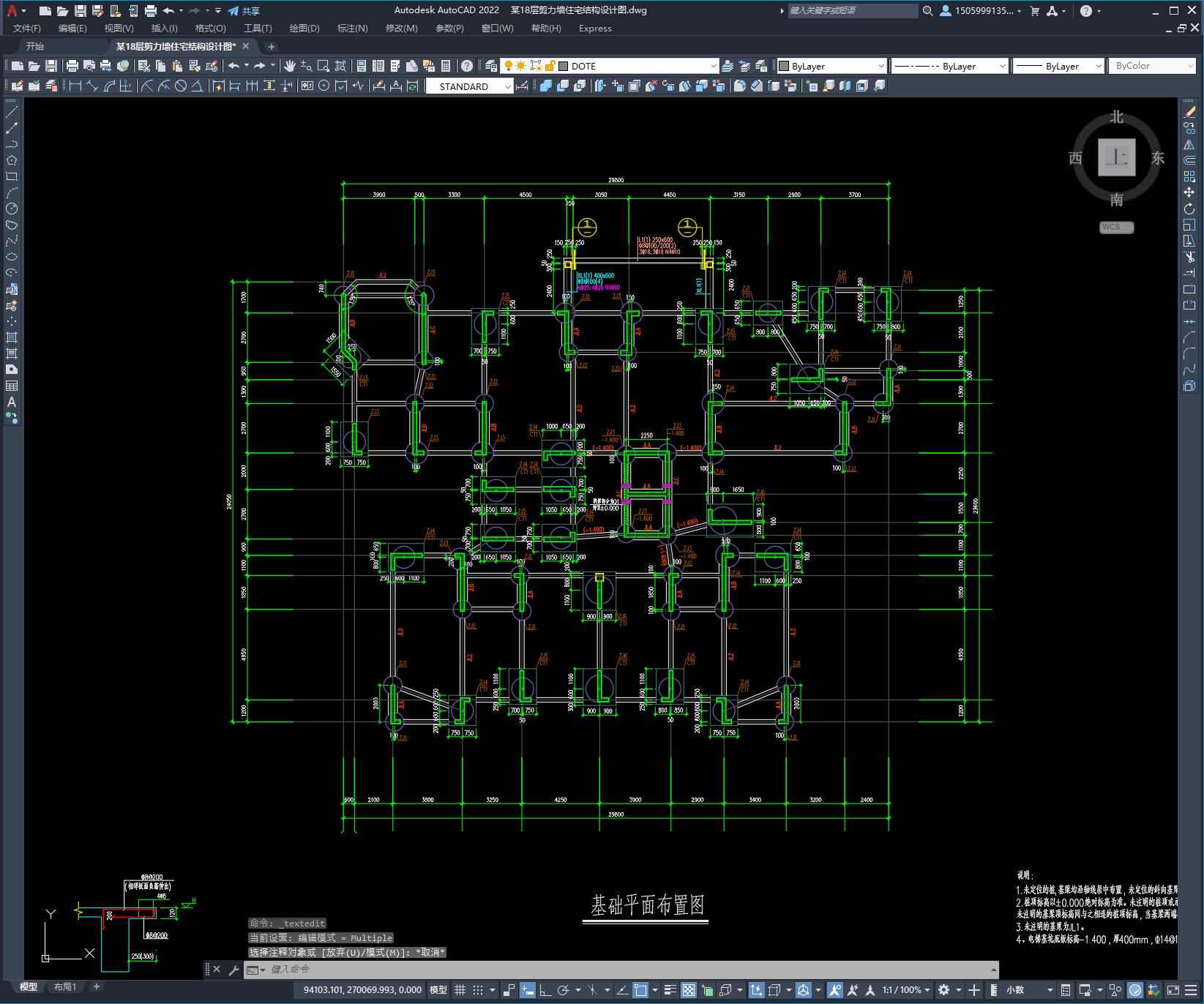Toggle polar tracking in status bar
Viewport: 1204px width, 1004px height.
tap(563, 990)
